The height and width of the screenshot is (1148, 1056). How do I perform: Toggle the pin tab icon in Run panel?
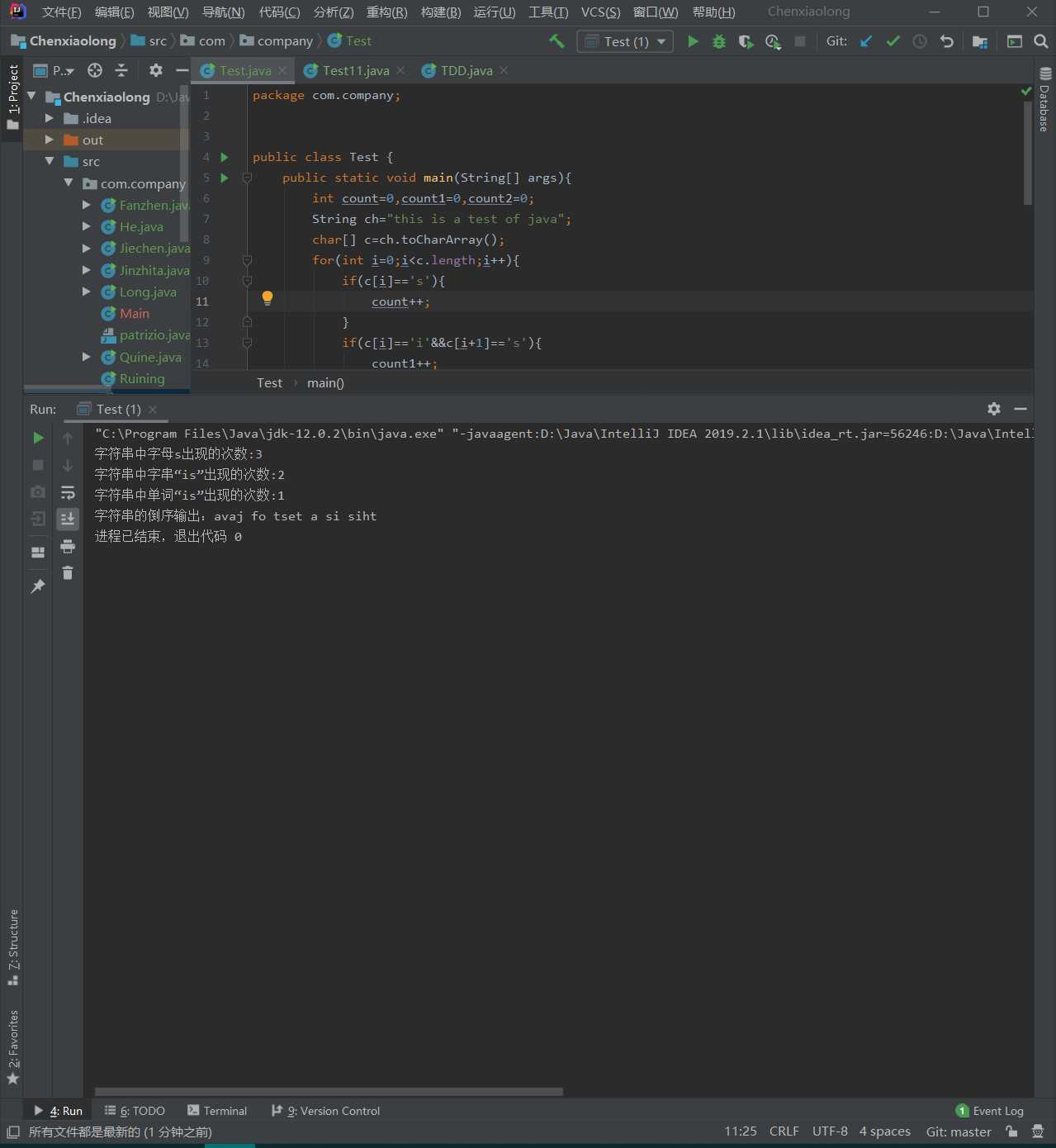38,586
